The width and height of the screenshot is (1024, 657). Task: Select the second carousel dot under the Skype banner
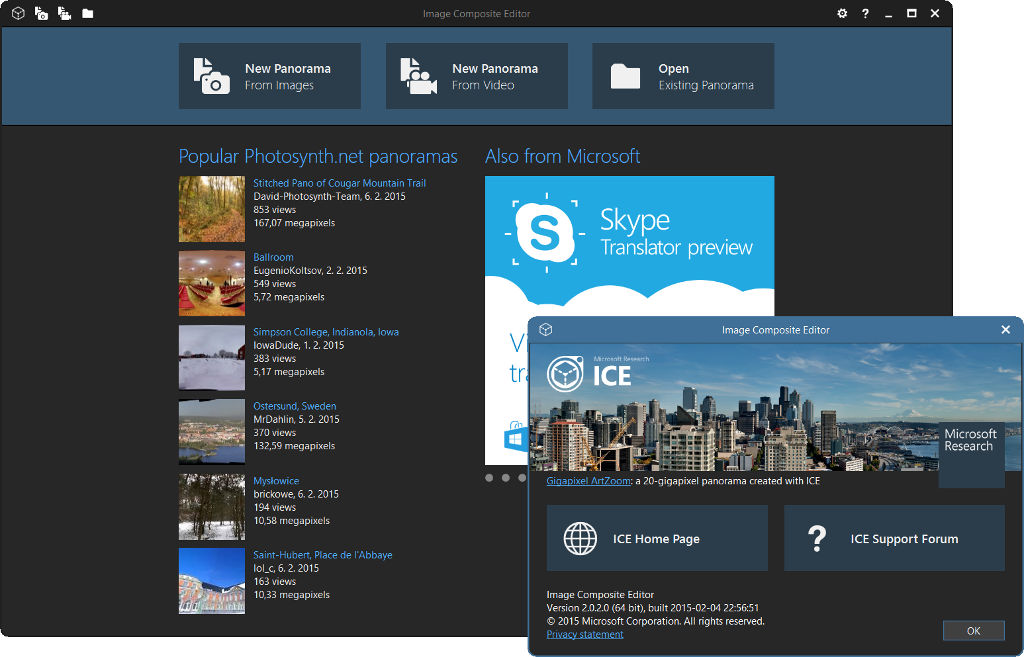click(x=505, y=478)
